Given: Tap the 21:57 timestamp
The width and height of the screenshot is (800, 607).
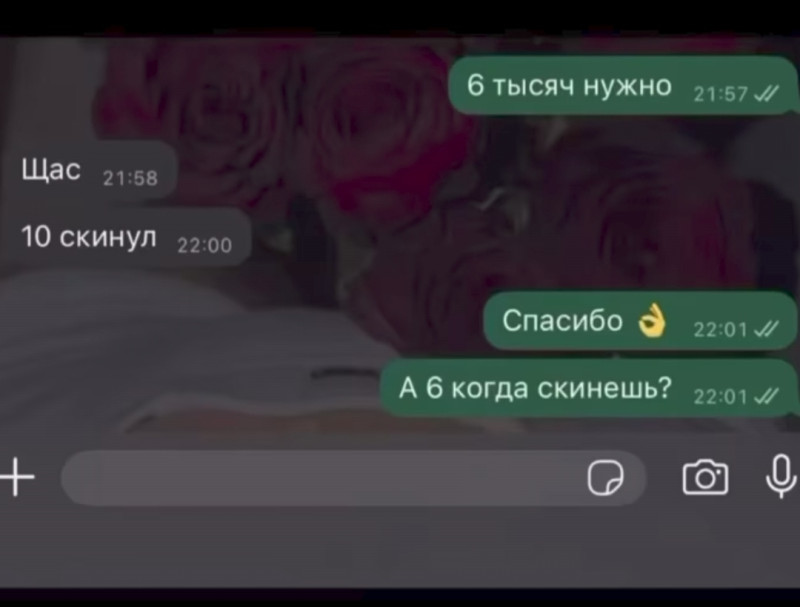Looking at the screenshot, I should click(721, 94).
